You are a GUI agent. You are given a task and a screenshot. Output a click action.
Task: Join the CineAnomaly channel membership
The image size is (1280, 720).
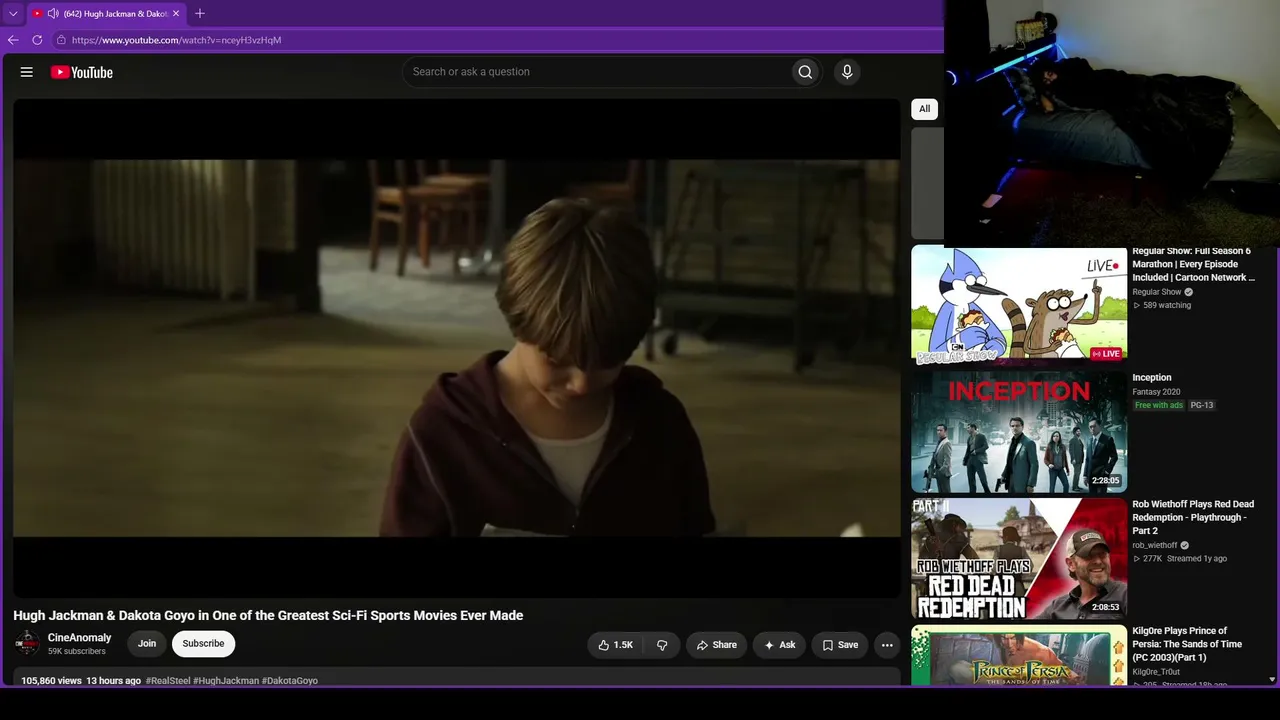[147, 644]
